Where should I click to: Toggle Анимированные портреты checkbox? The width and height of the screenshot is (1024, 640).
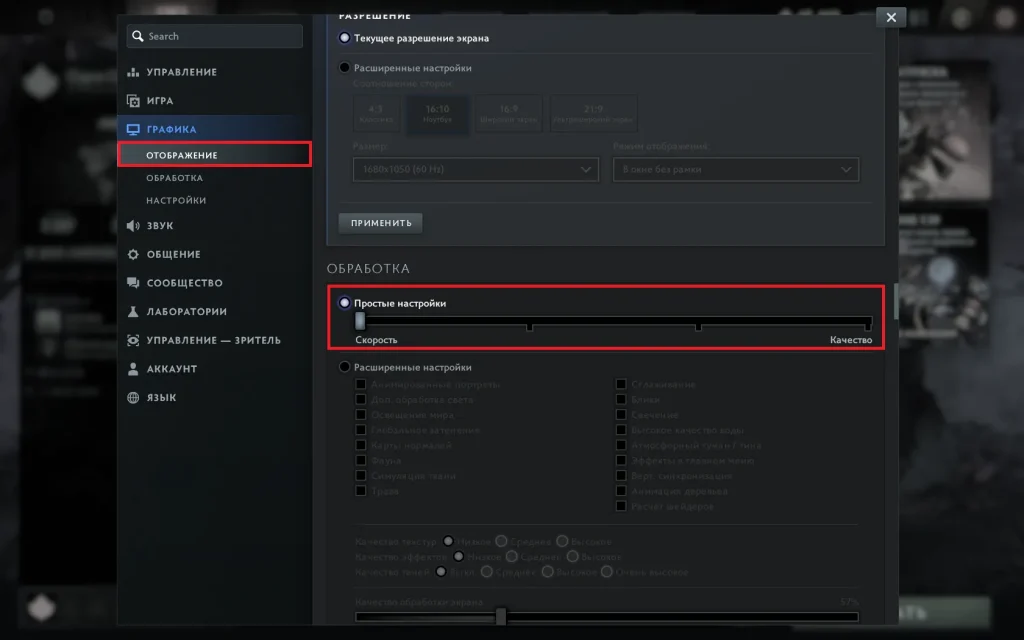[360, 384]
